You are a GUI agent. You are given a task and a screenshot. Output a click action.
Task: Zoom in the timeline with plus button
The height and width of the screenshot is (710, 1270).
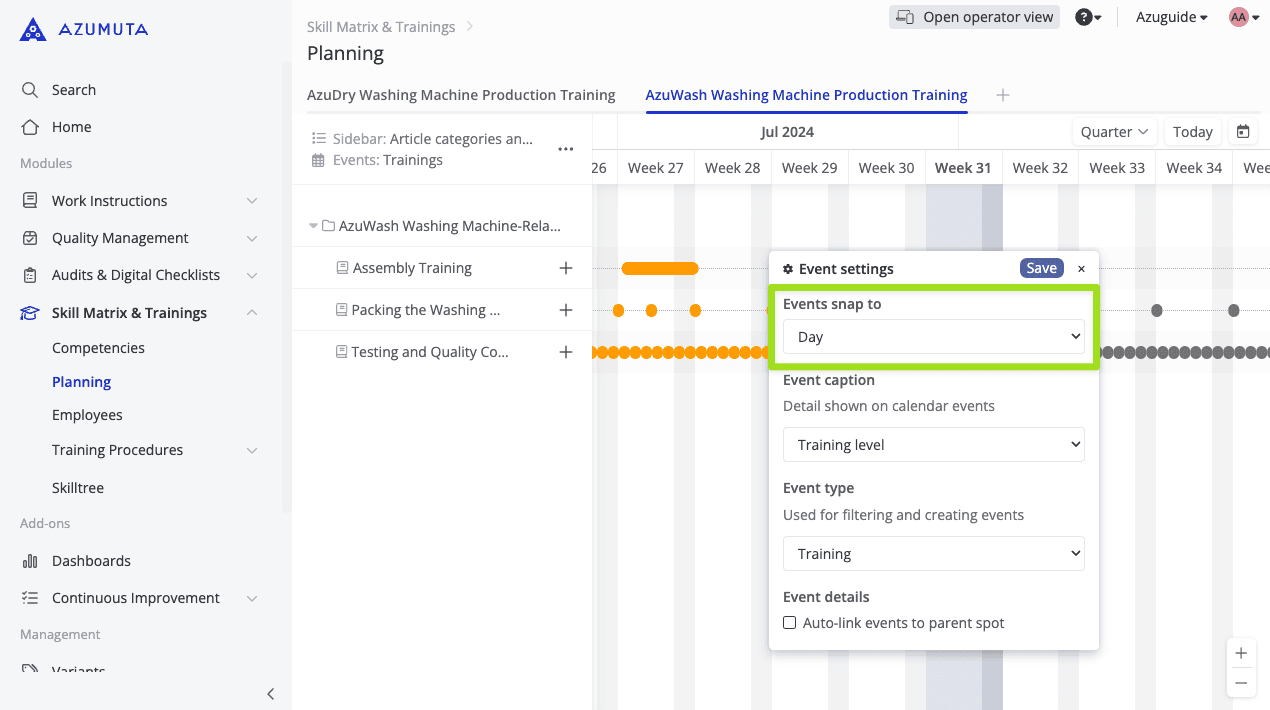[1241, 653]
